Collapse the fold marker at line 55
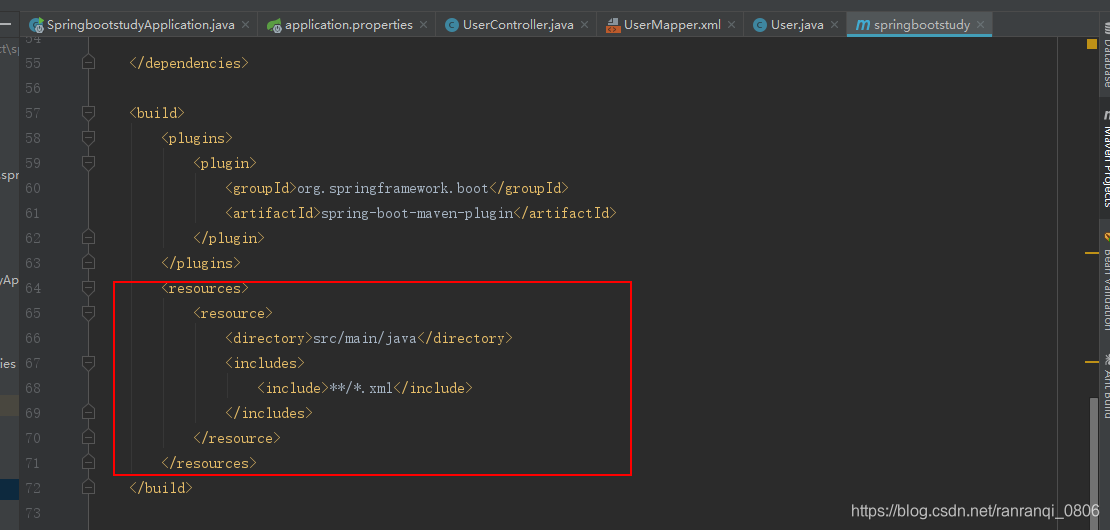 coord(88,63)
